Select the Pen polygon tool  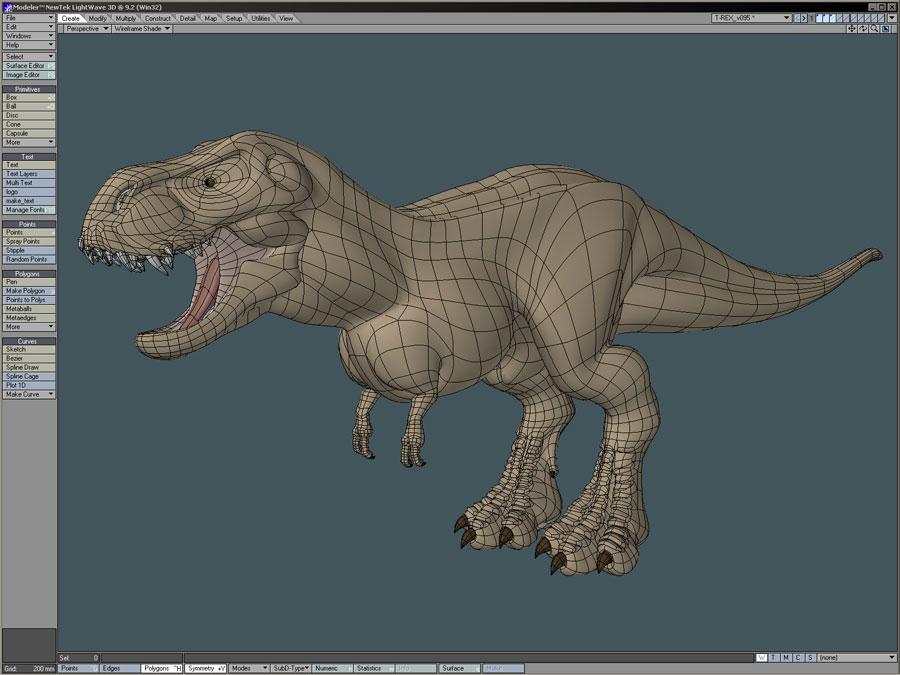pos(29,282)
